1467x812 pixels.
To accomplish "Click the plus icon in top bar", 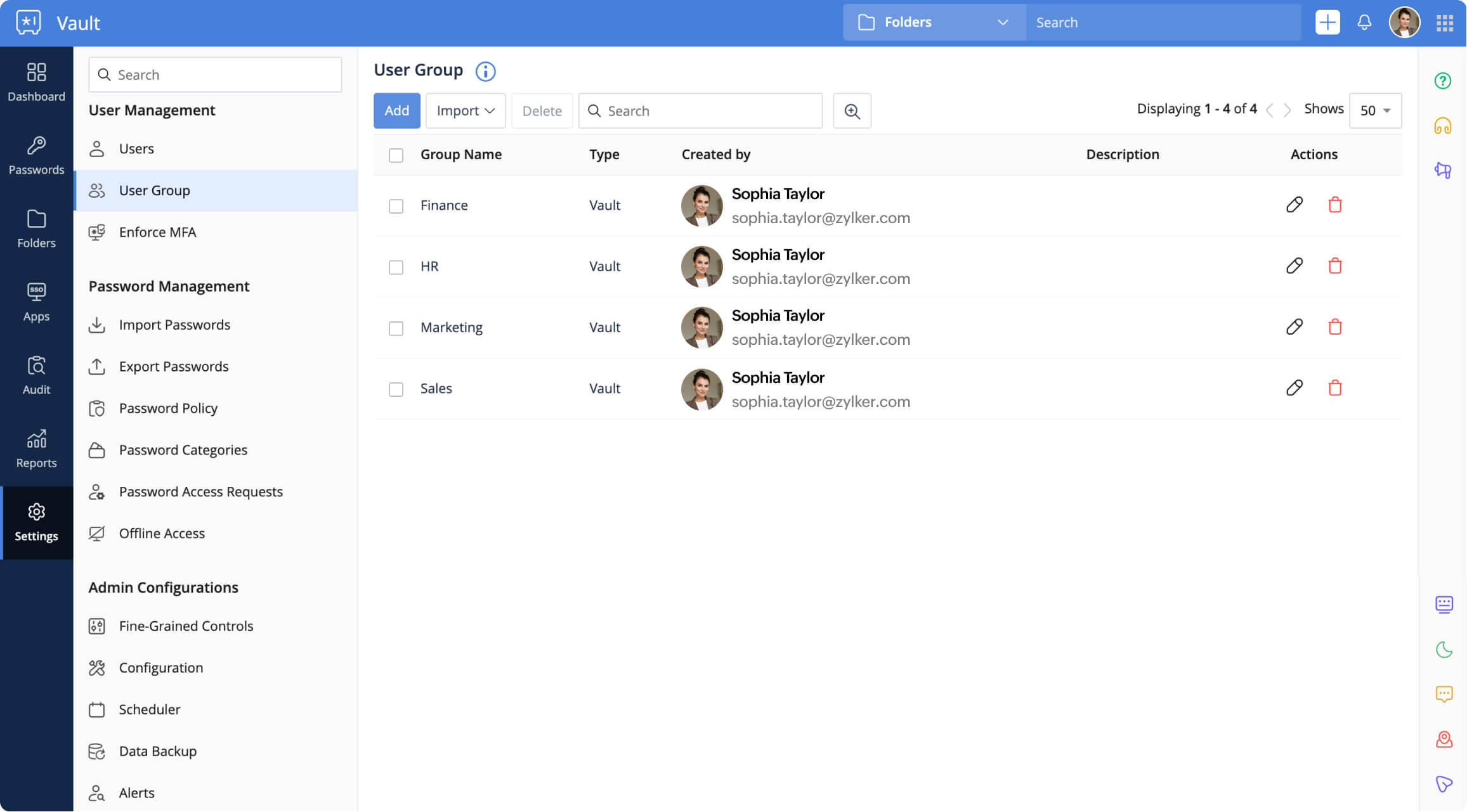I will click(1327, 22).
